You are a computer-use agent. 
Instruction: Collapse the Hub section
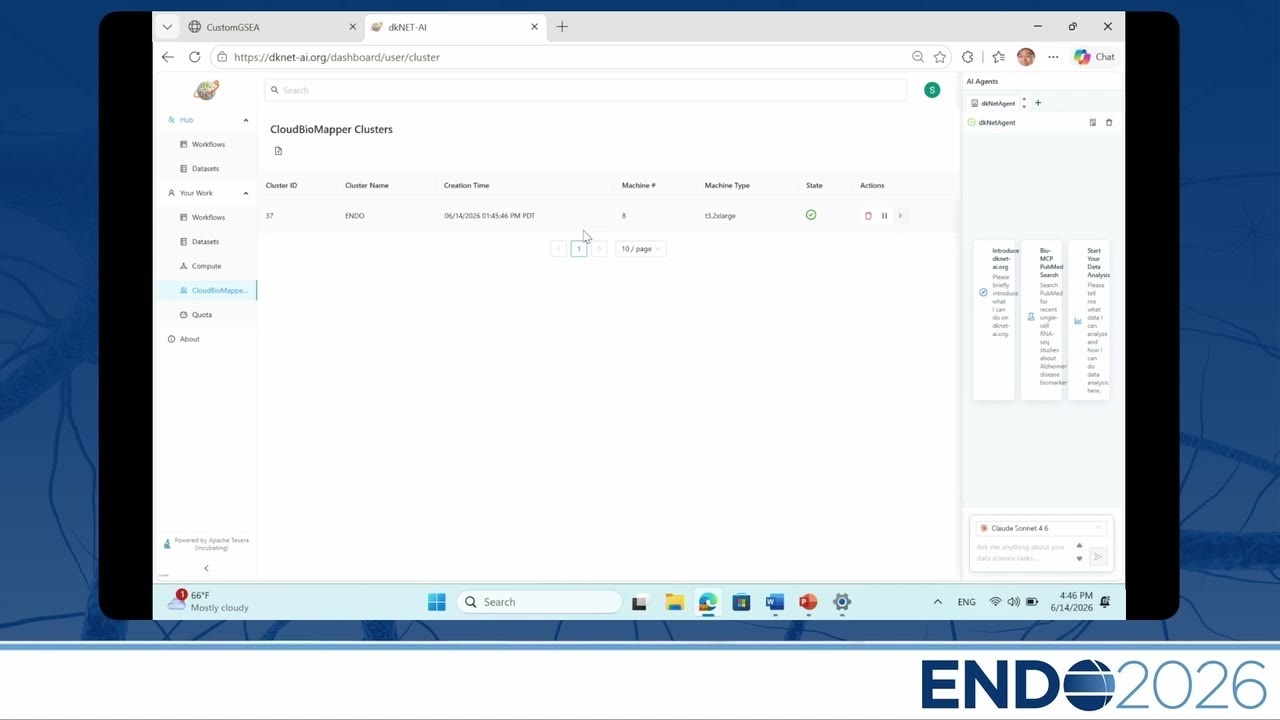246,120
